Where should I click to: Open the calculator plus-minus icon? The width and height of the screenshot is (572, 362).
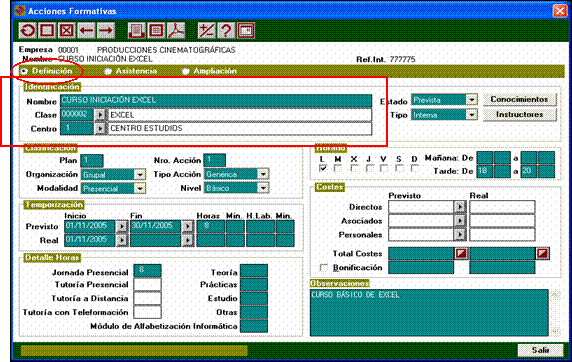tap(206, 31)
